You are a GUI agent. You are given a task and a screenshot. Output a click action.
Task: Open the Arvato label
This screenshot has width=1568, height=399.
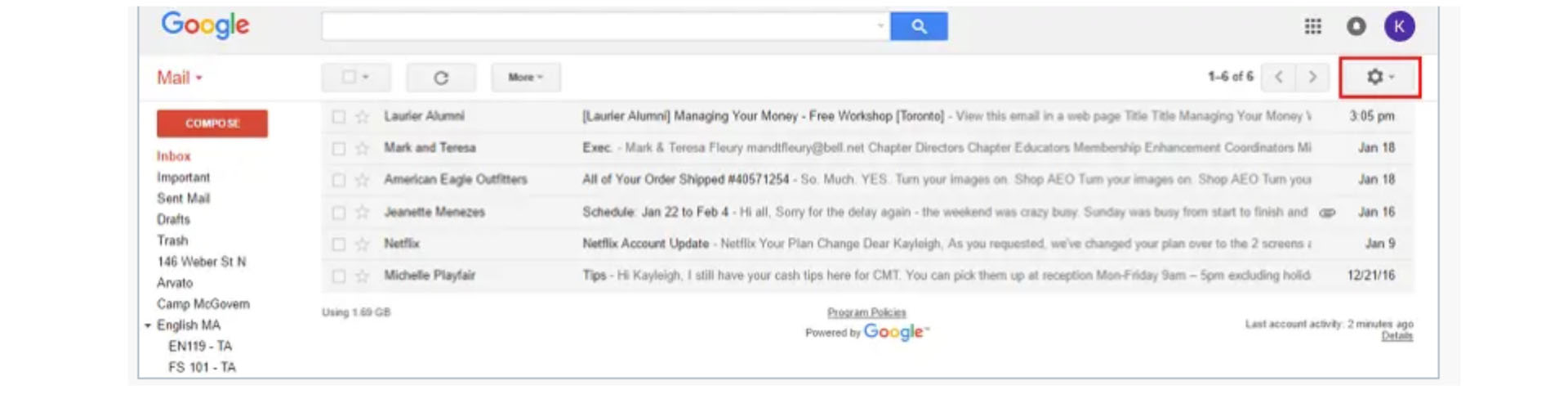click(175, 283)
